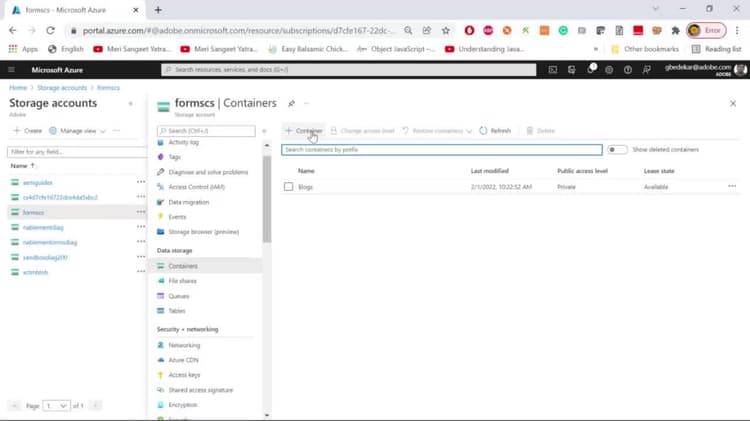Open the ellipsis menu for the sandboxdiag200 row
The height and width of the screenshot is (421, 750).
141,257
